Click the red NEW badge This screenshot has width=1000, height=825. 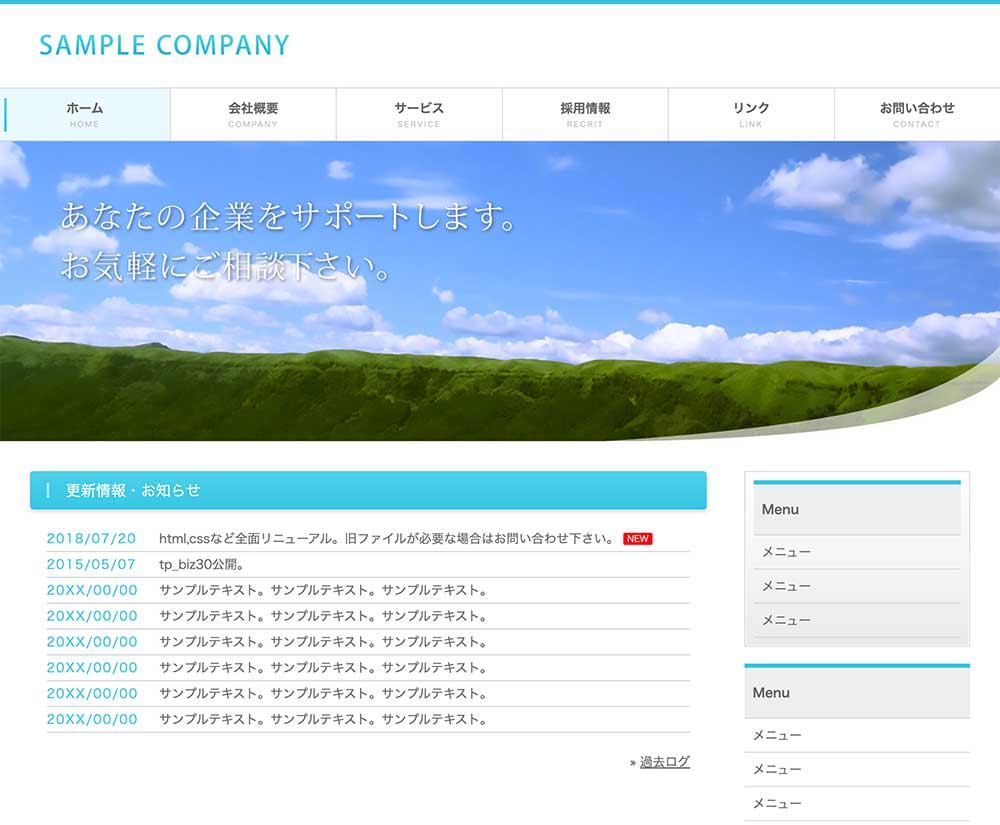637,539
